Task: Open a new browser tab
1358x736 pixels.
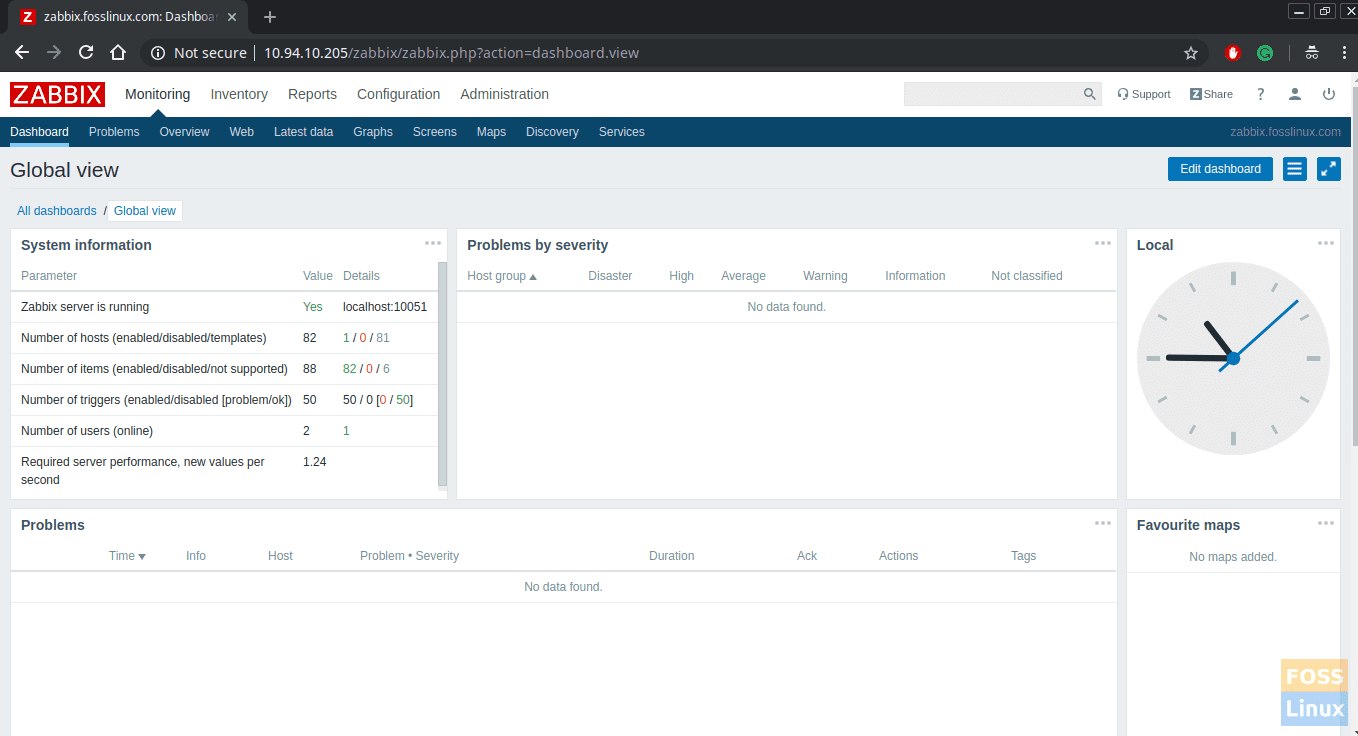Action: 270,17
